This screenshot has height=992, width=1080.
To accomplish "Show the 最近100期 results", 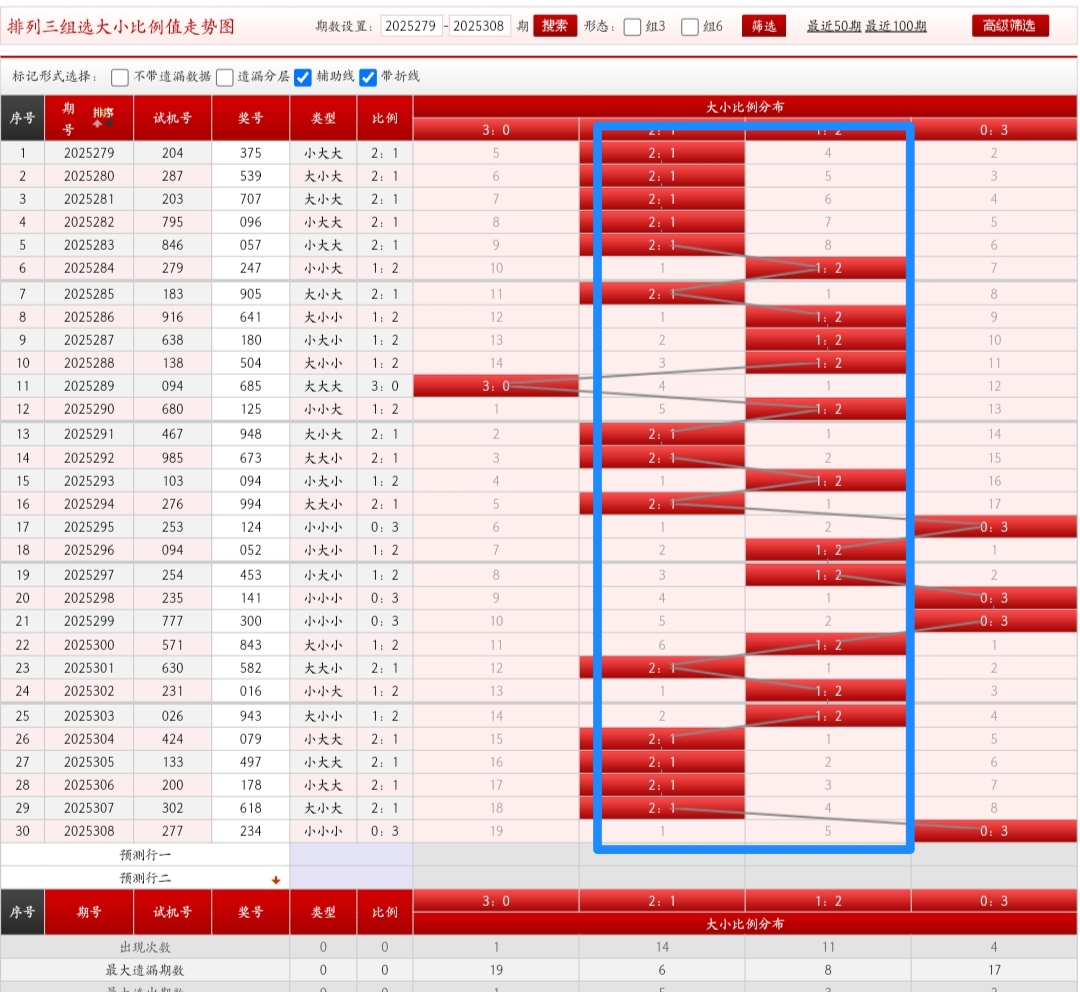I will point(895,26).
